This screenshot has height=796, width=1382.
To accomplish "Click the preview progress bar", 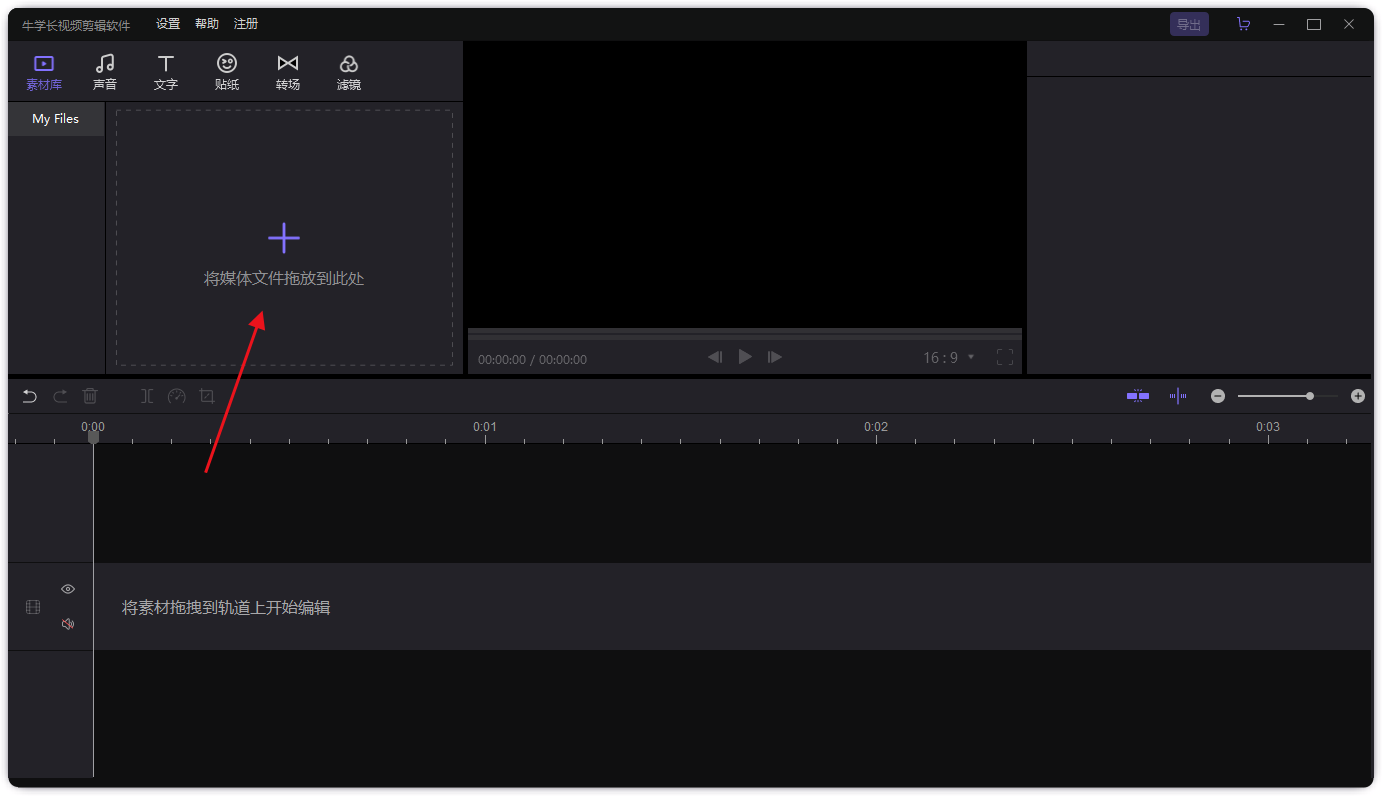I will tap(745, 332).
